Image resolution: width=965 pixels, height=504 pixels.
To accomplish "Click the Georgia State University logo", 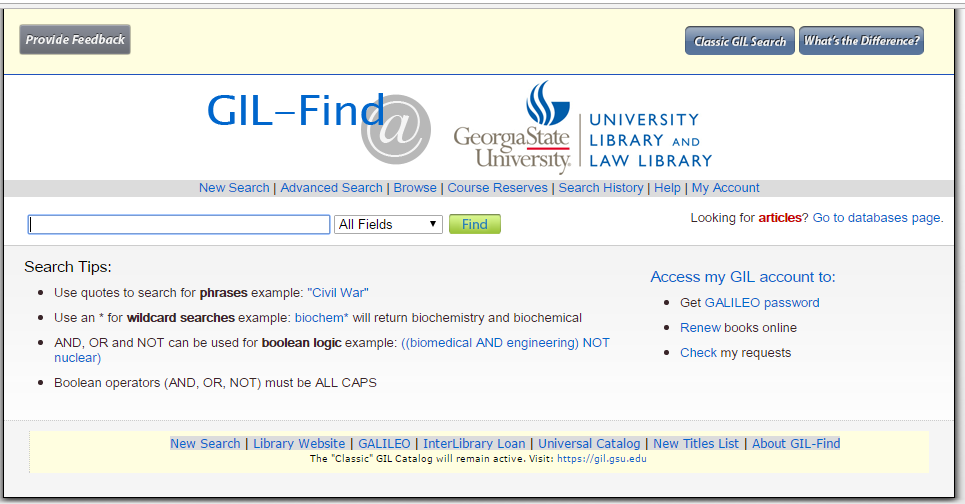I will coord(512,127).
